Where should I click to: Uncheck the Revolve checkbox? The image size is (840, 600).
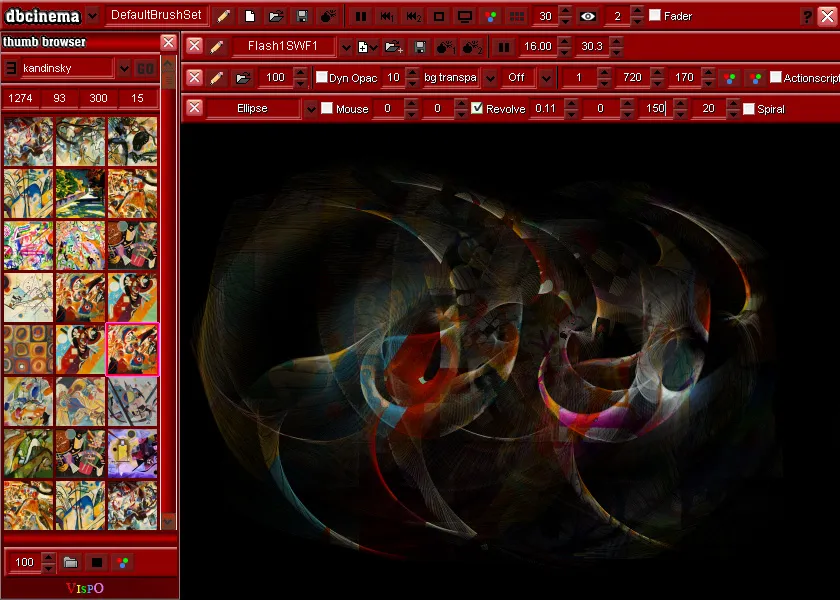(x=478, y=108)
